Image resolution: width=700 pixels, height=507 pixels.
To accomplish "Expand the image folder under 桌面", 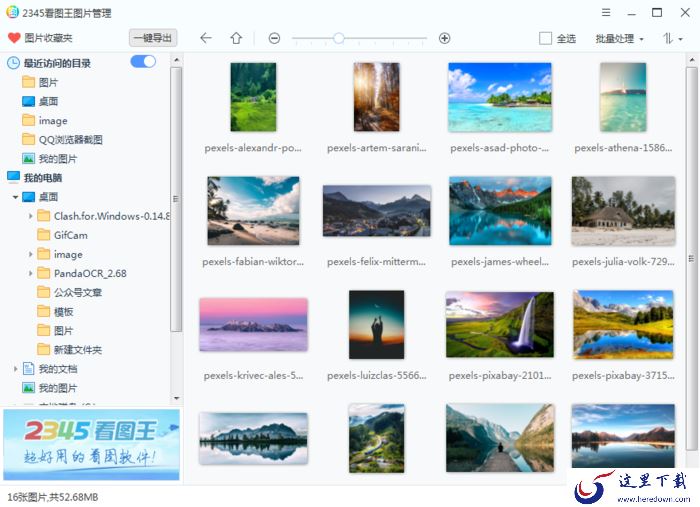I will click(x=30, y=254).
